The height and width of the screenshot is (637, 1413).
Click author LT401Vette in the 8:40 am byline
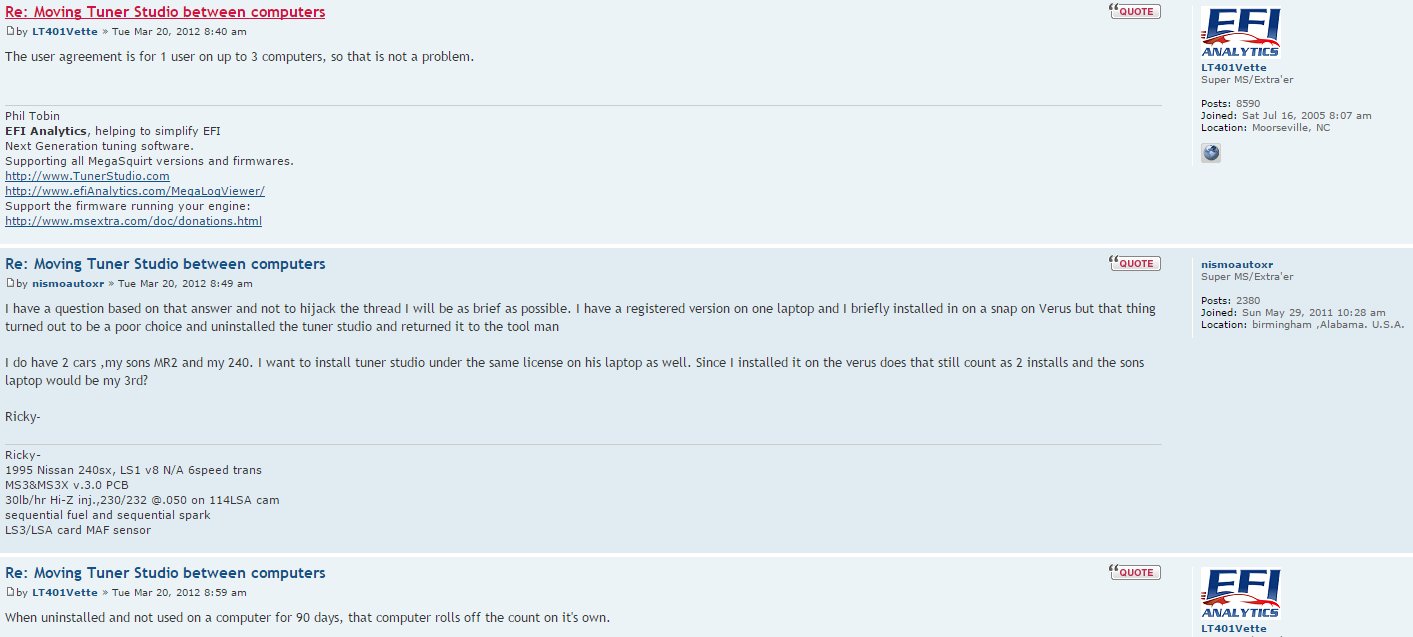click(65, 32)
